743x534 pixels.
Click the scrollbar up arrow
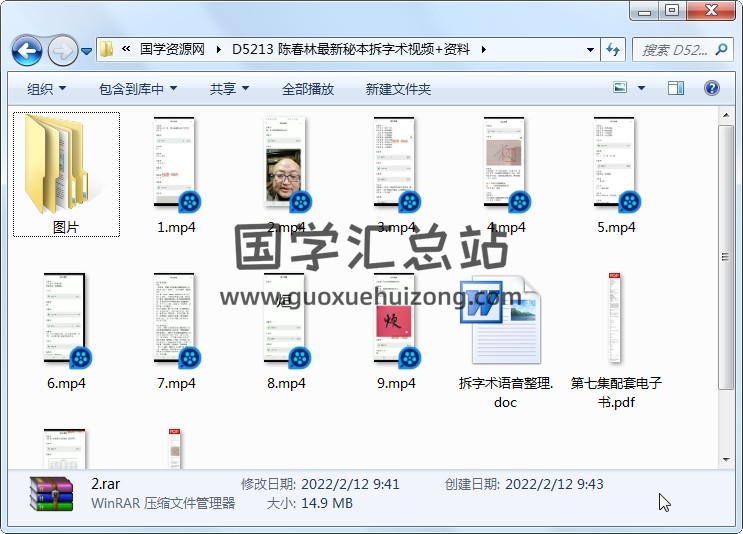click(726, 115)
